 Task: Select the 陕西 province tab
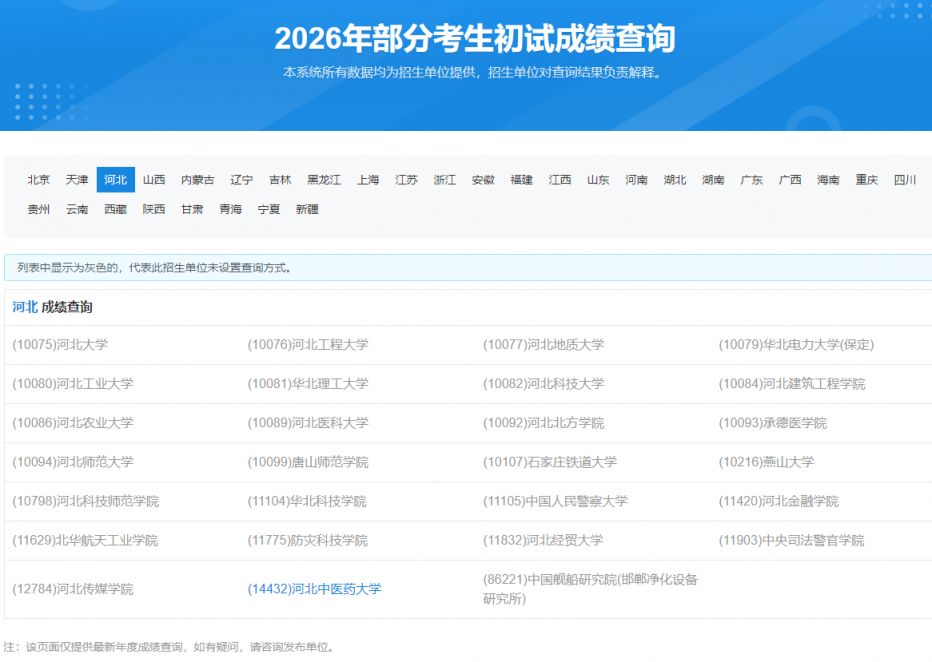[154, 209]
